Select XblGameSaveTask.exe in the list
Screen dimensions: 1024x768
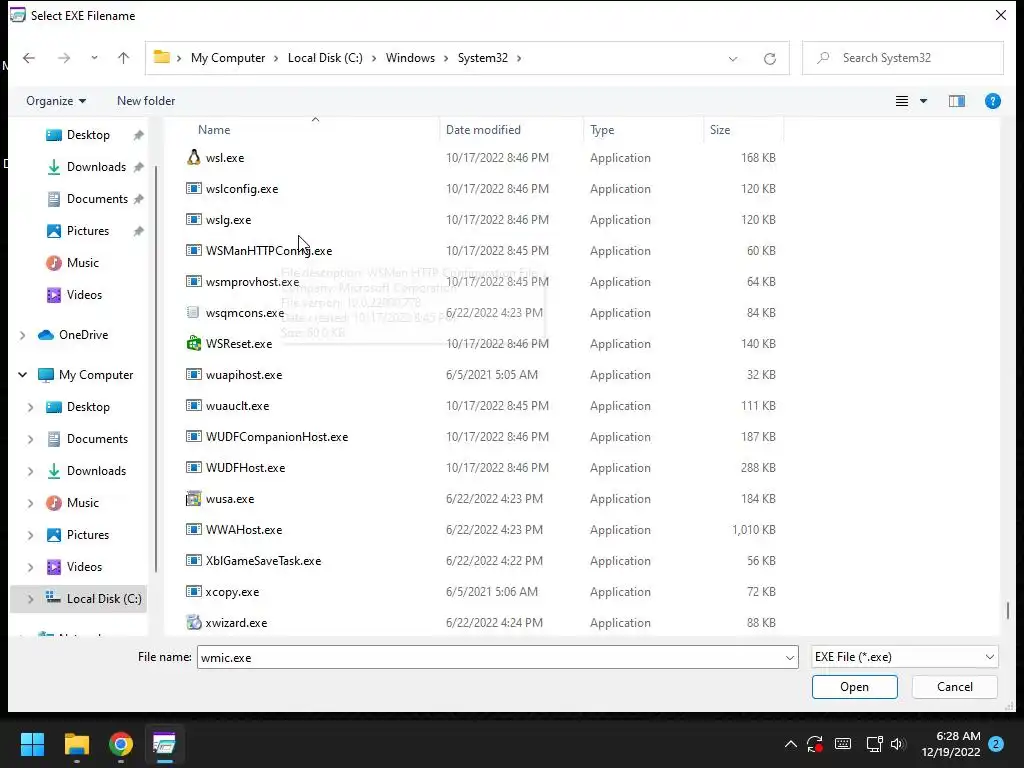click(264, 560)
